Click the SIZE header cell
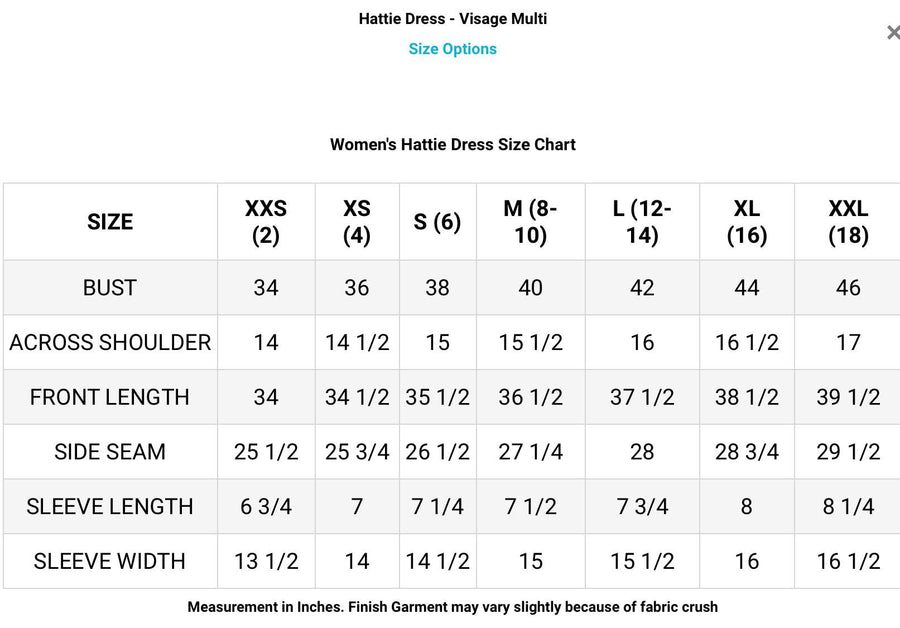This screenshot has height=628, width=900. (110, 222)
